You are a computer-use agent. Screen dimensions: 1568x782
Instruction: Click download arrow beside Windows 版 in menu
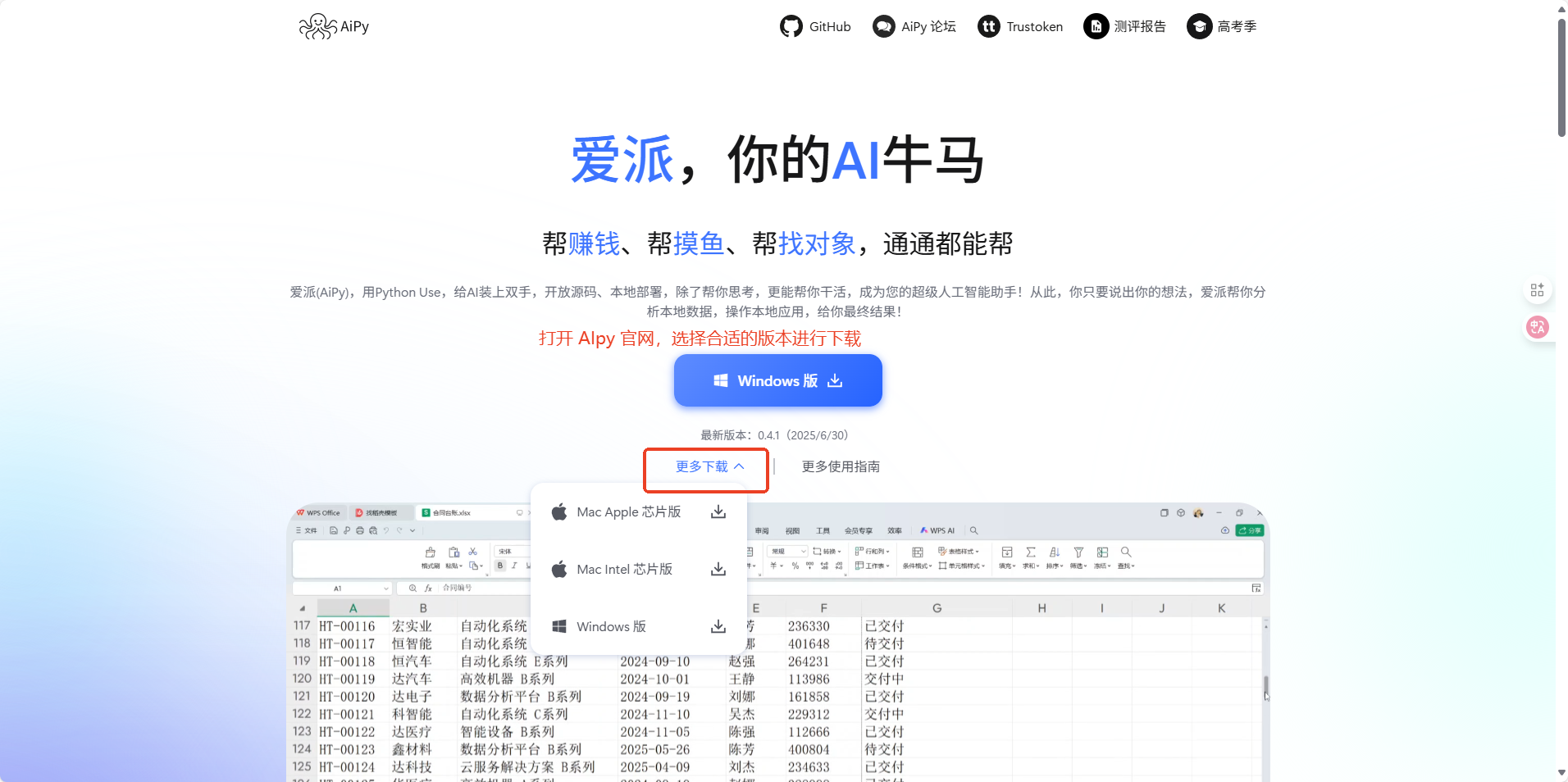[718, 626]
